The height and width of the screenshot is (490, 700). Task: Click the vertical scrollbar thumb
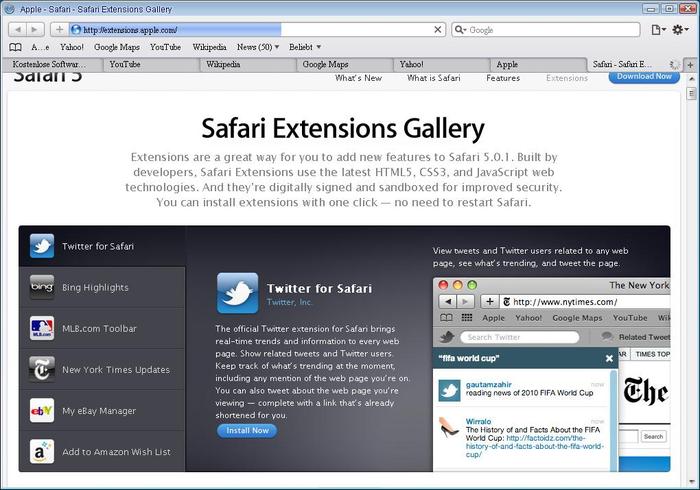click(x=692, y=93)
